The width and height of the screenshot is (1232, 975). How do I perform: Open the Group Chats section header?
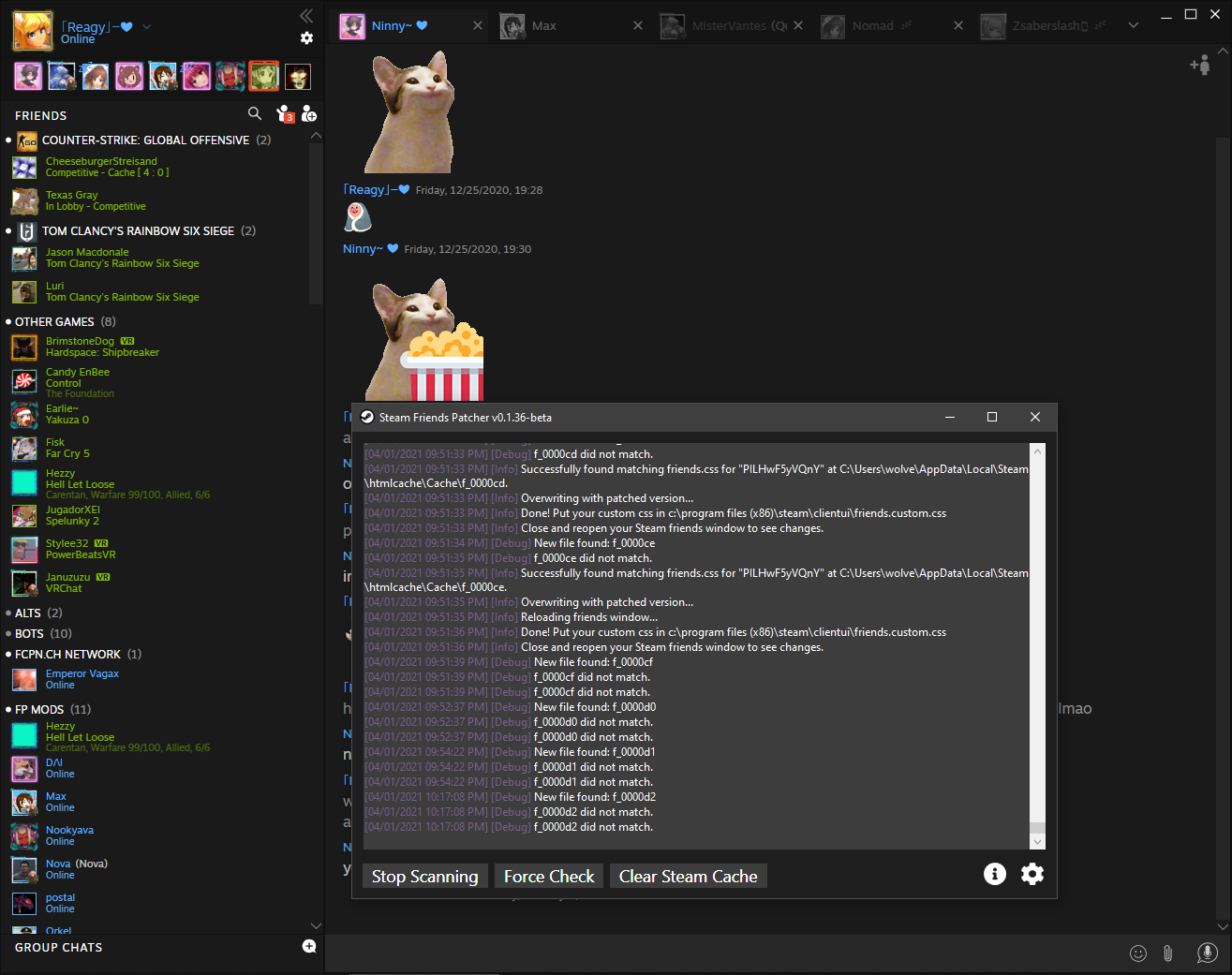[x=59, y=948]
